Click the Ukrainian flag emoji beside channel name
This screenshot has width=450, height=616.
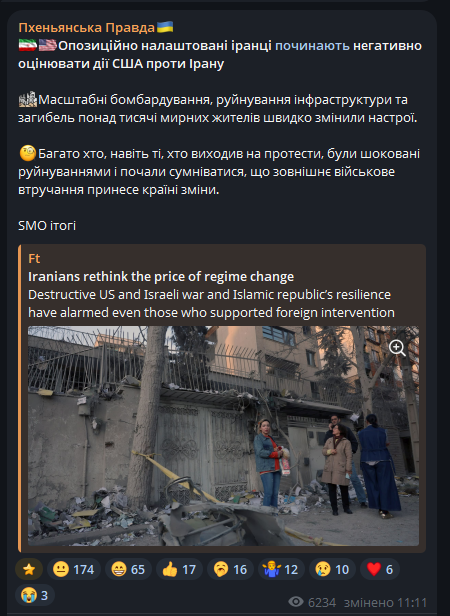coord(165,27)
